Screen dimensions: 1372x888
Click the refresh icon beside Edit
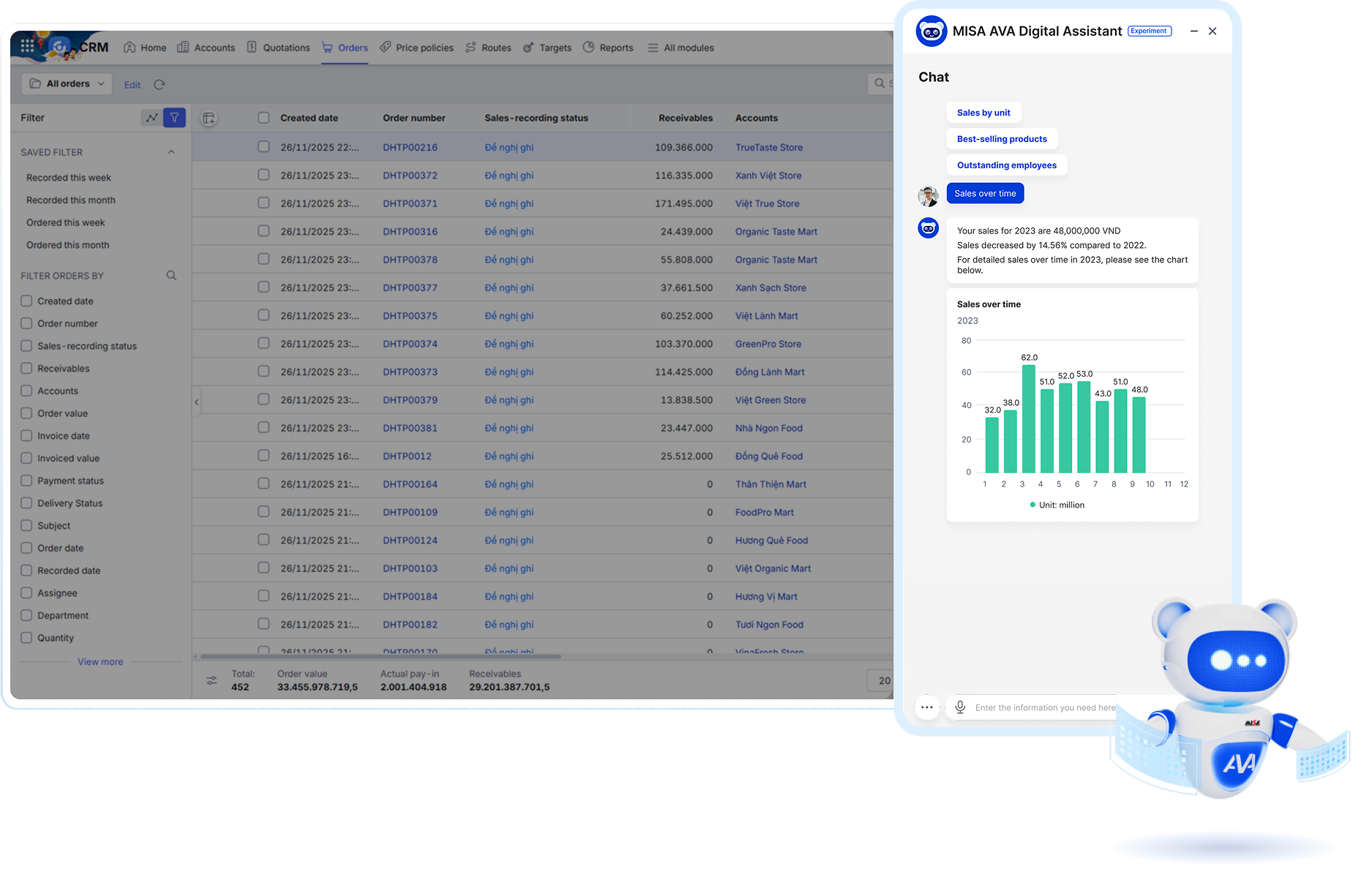160,85
